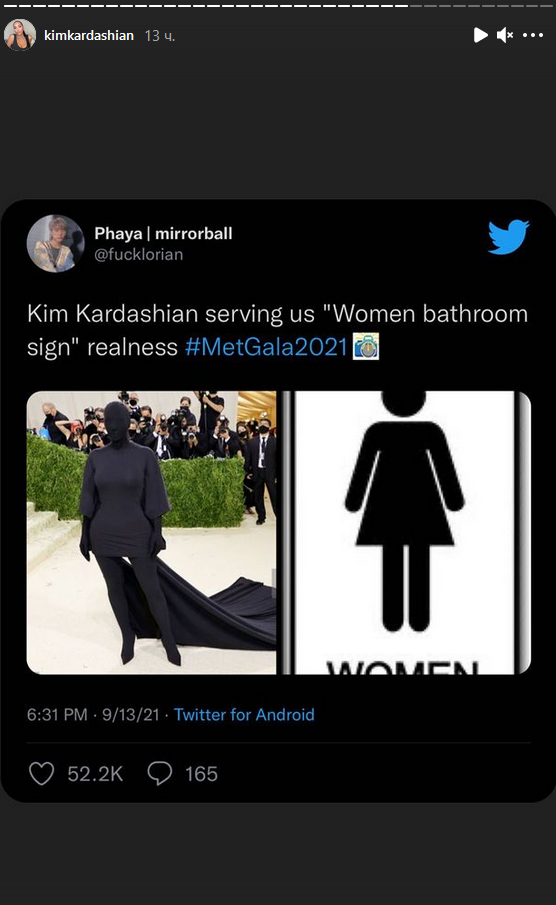
Task: Click the Twitter bird logo
Action: 508,237
